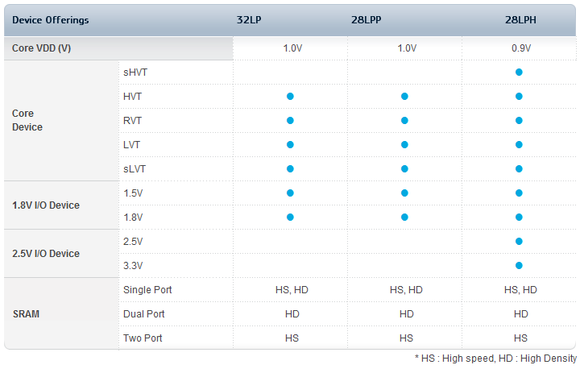Click the RVT row label
This screenshot has height=369, width=580.
point(132,121)
